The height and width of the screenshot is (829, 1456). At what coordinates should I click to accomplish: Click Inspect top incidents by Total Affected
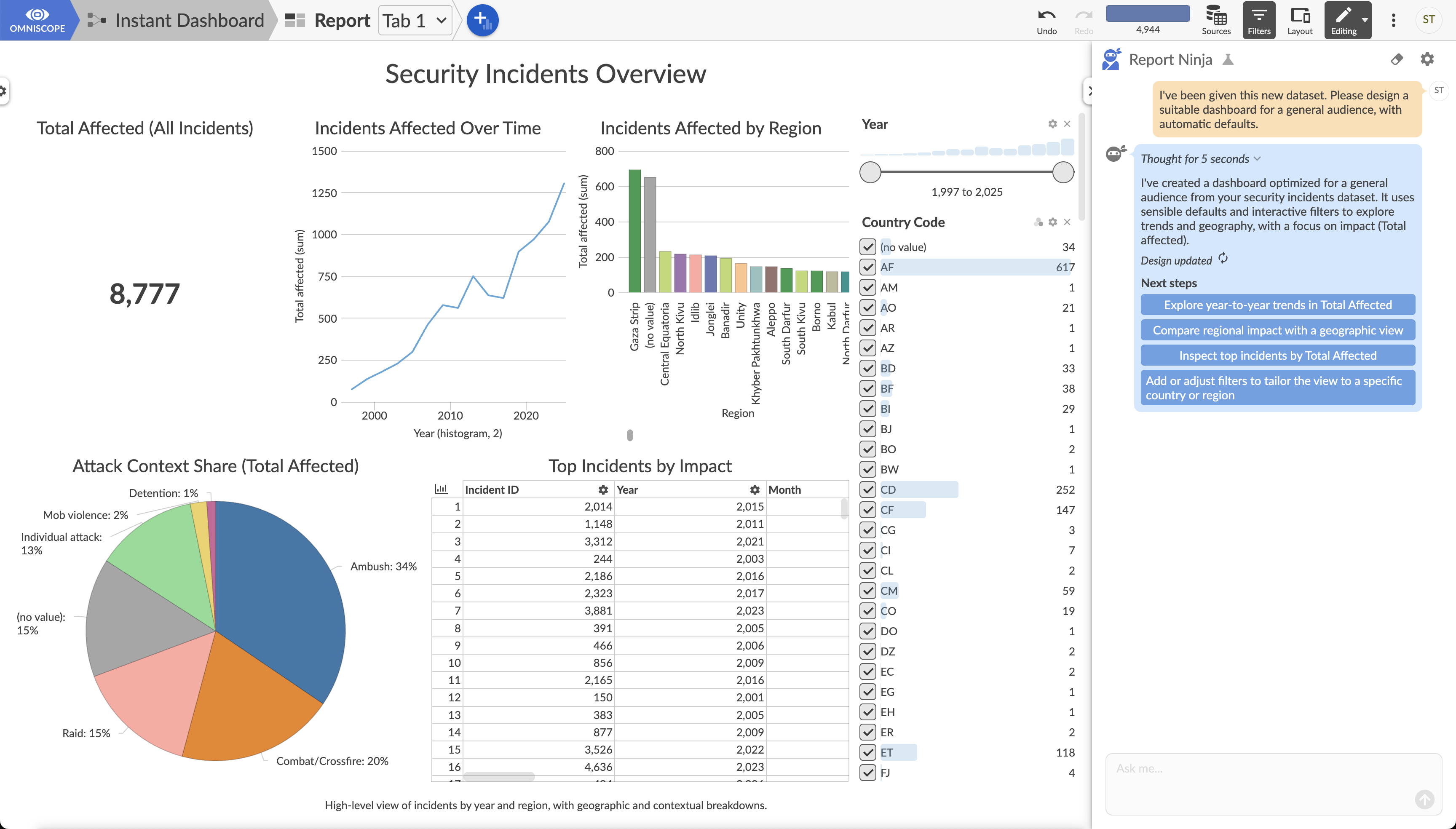(1277, 355)
